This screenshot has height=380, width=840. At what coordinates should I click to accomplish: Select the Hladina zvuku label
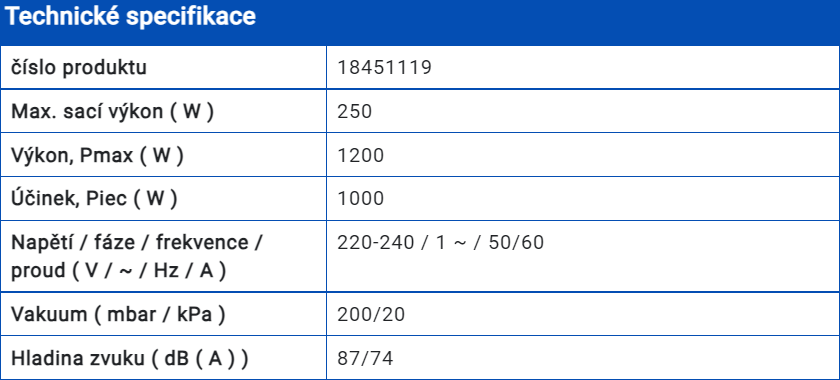(130, 359)
